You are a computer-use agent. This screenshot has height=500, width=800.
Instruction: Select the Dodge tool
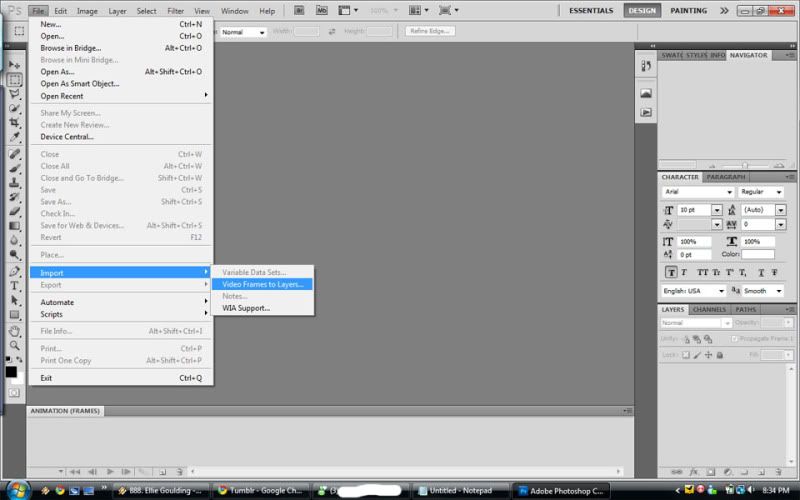pos(14,254)
